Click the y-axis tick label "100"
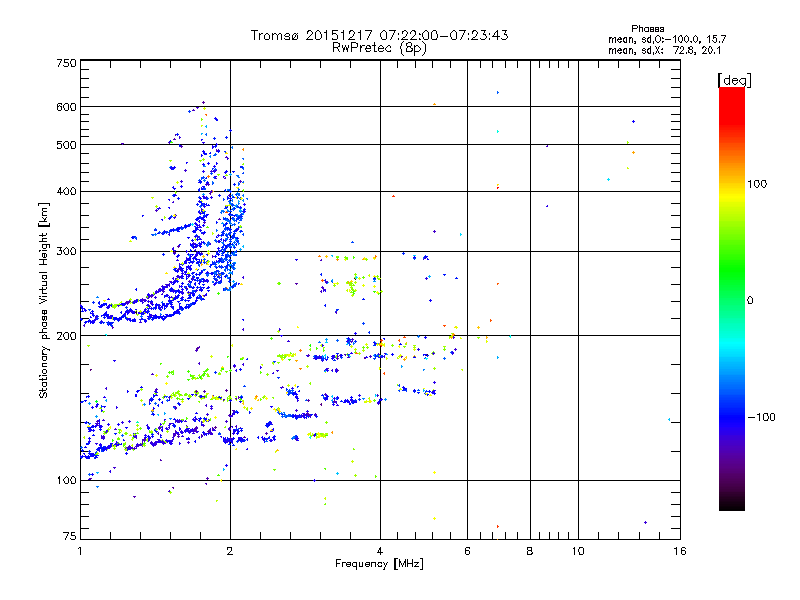The height and width of the screenshot is (600, 800). [66, 480]
